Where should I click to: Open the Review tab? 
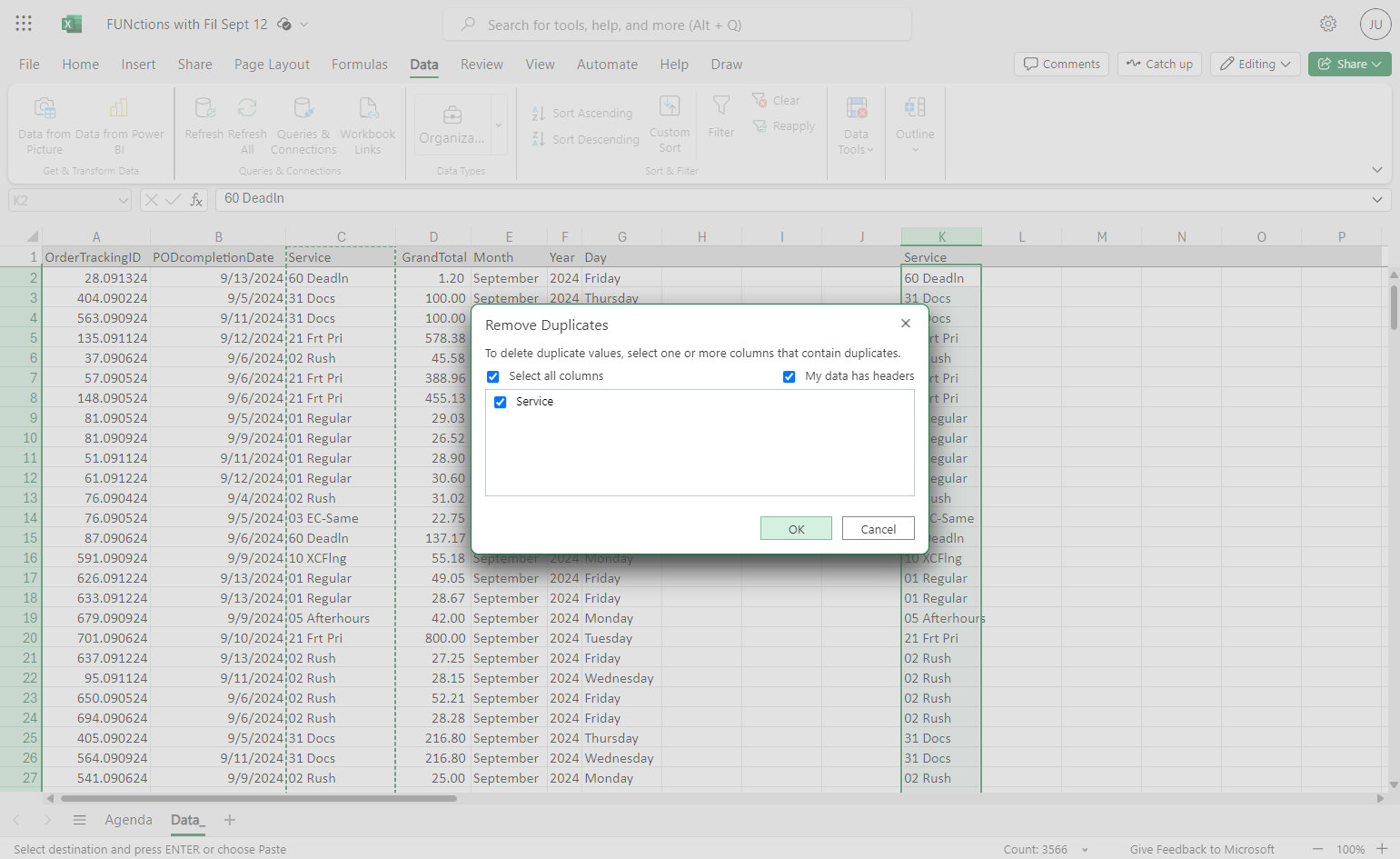click(482, 65)
